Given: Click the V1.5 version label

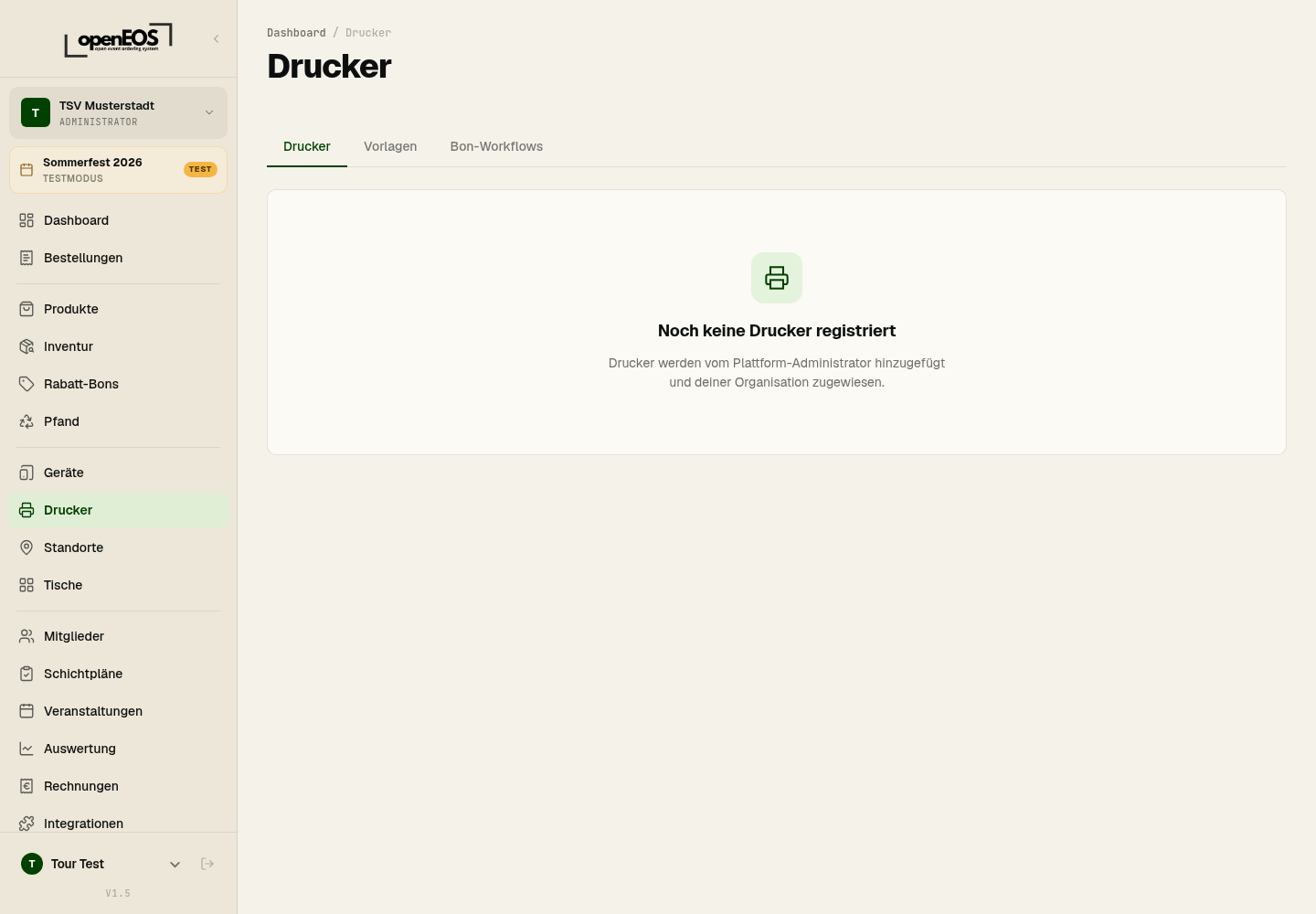Looking at the screenshot, I should point(118,894).
